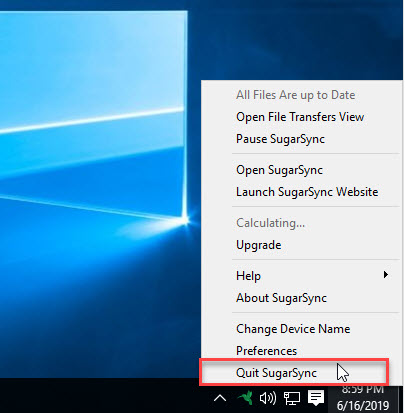
Task: Click the 'All Files Are up to Date' status
Action: [295, 95]
